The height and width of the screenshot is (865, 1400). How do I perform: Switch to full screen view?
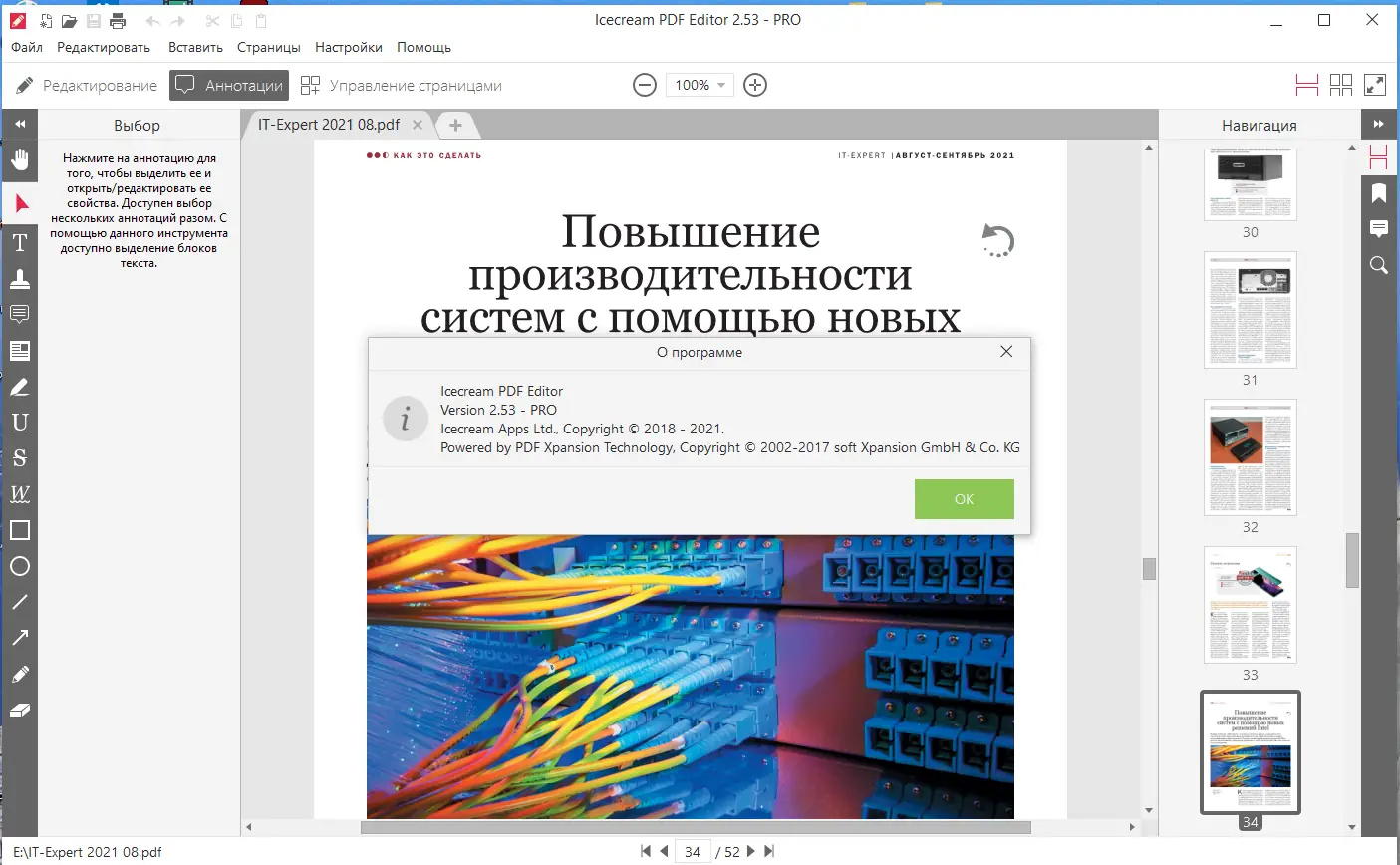pyautogui.click(x=1375, y=86)
